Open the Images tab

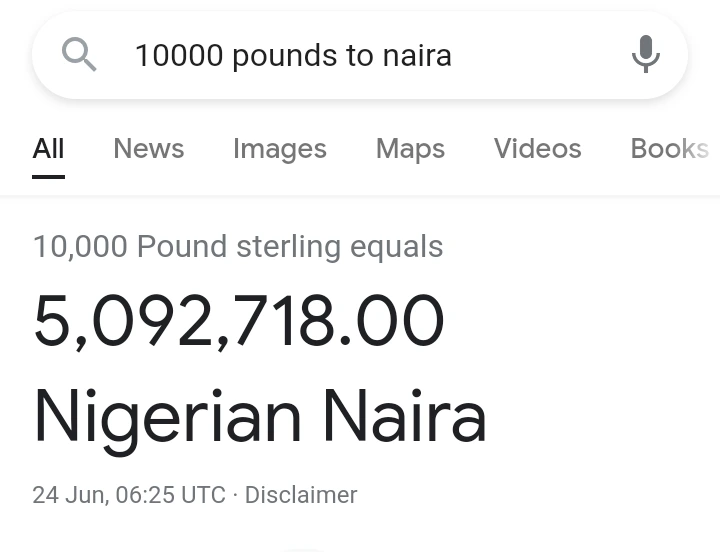coord(279,149)
